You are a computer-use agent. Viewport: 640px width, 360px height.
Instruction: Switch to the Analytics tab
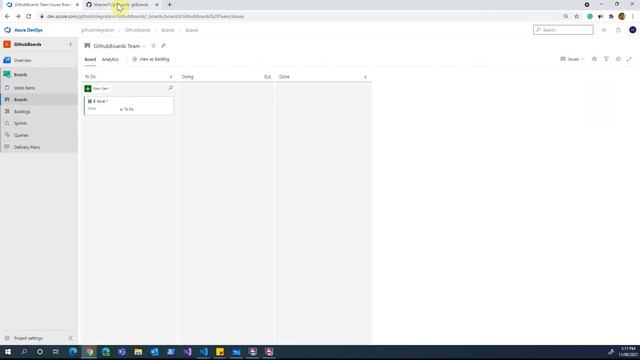[110, 60]
